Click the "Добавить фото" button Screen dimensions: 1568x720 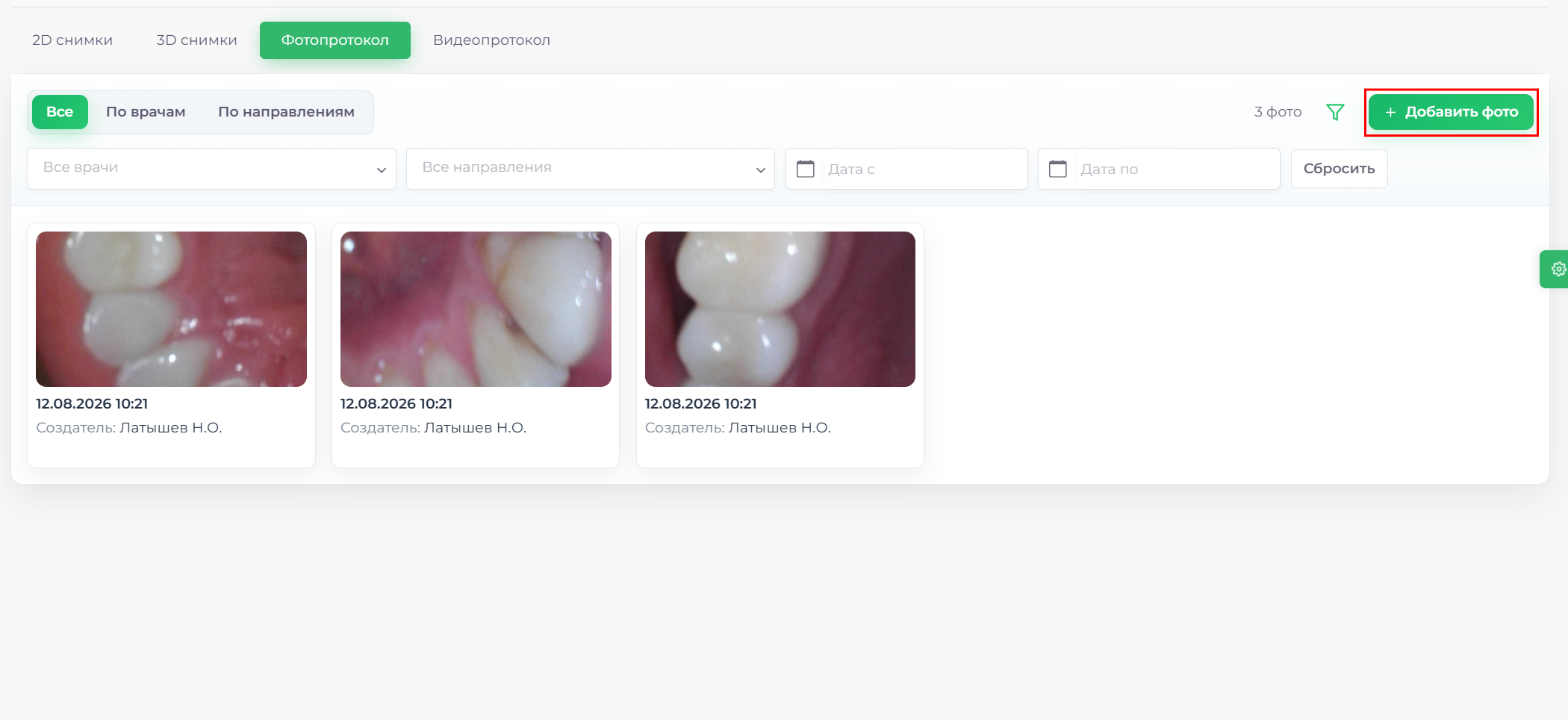click(x=1451, y=112)
